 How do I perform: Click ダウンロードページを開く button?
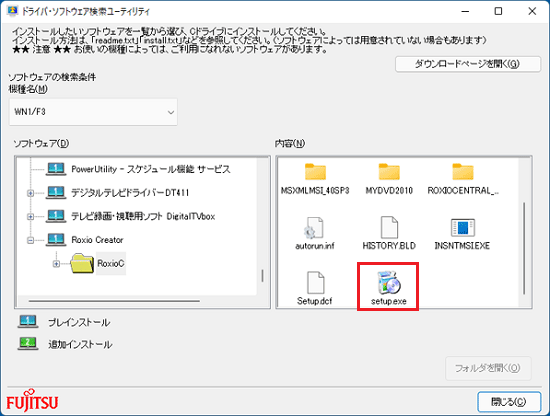[468, 64]
